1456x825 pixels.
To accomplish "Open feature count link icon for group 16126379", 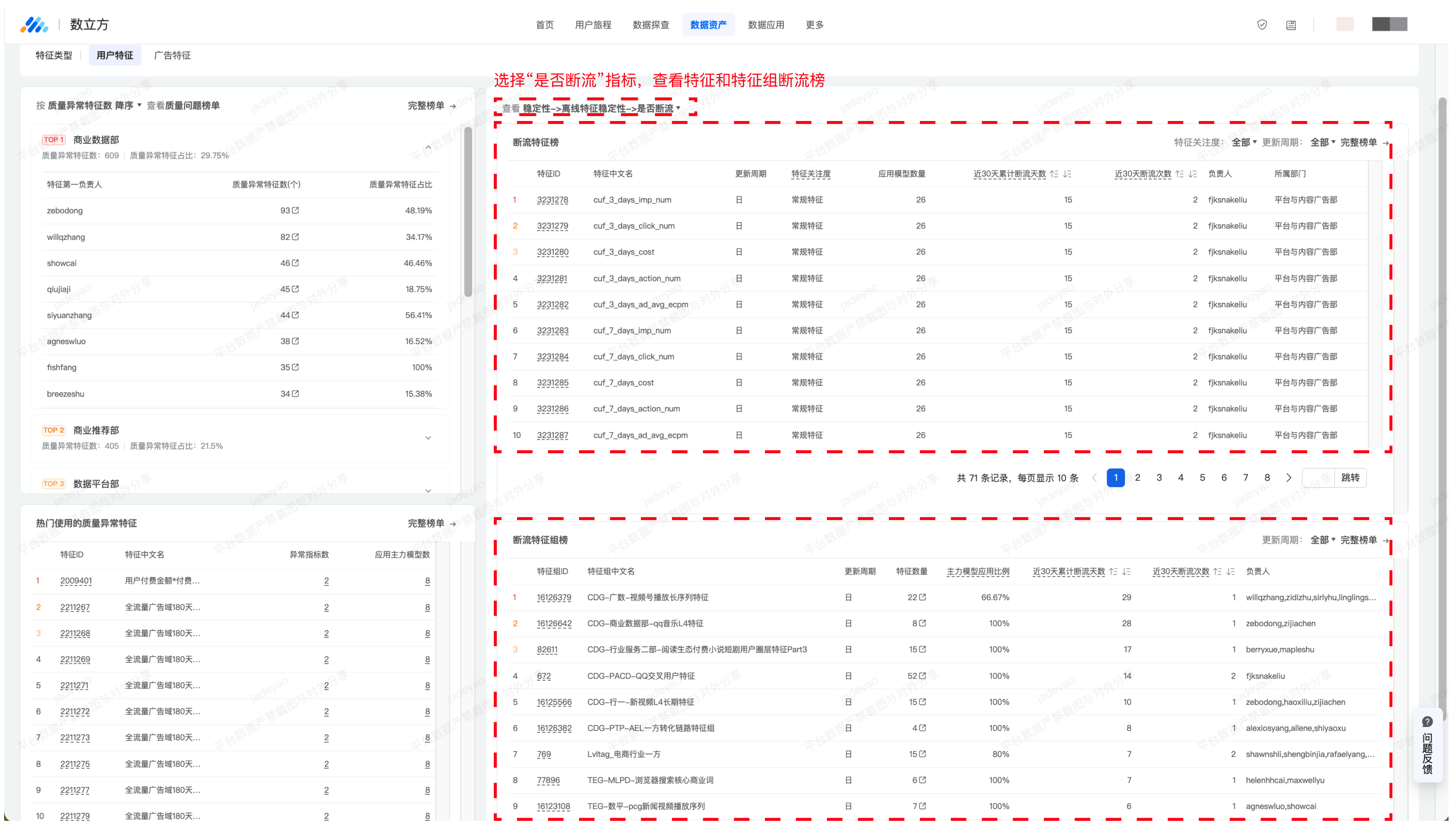I will (922, 597).
